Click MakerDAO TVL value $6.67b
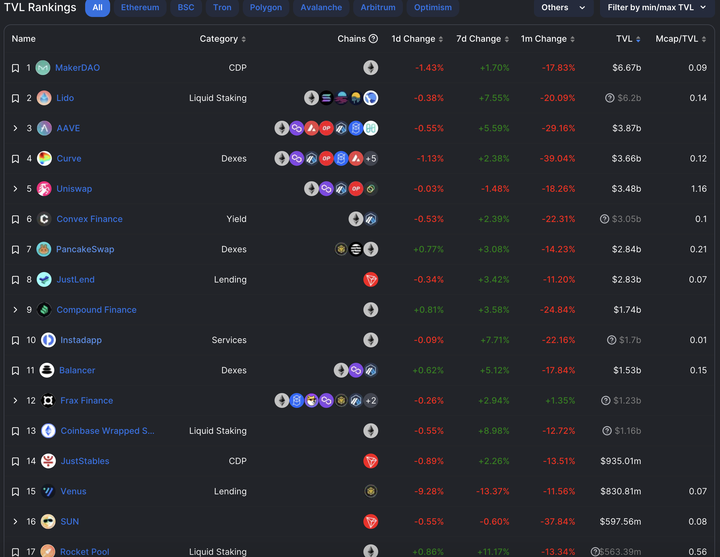This screenshot has height=557, width=720. click(x=626, y=68)
